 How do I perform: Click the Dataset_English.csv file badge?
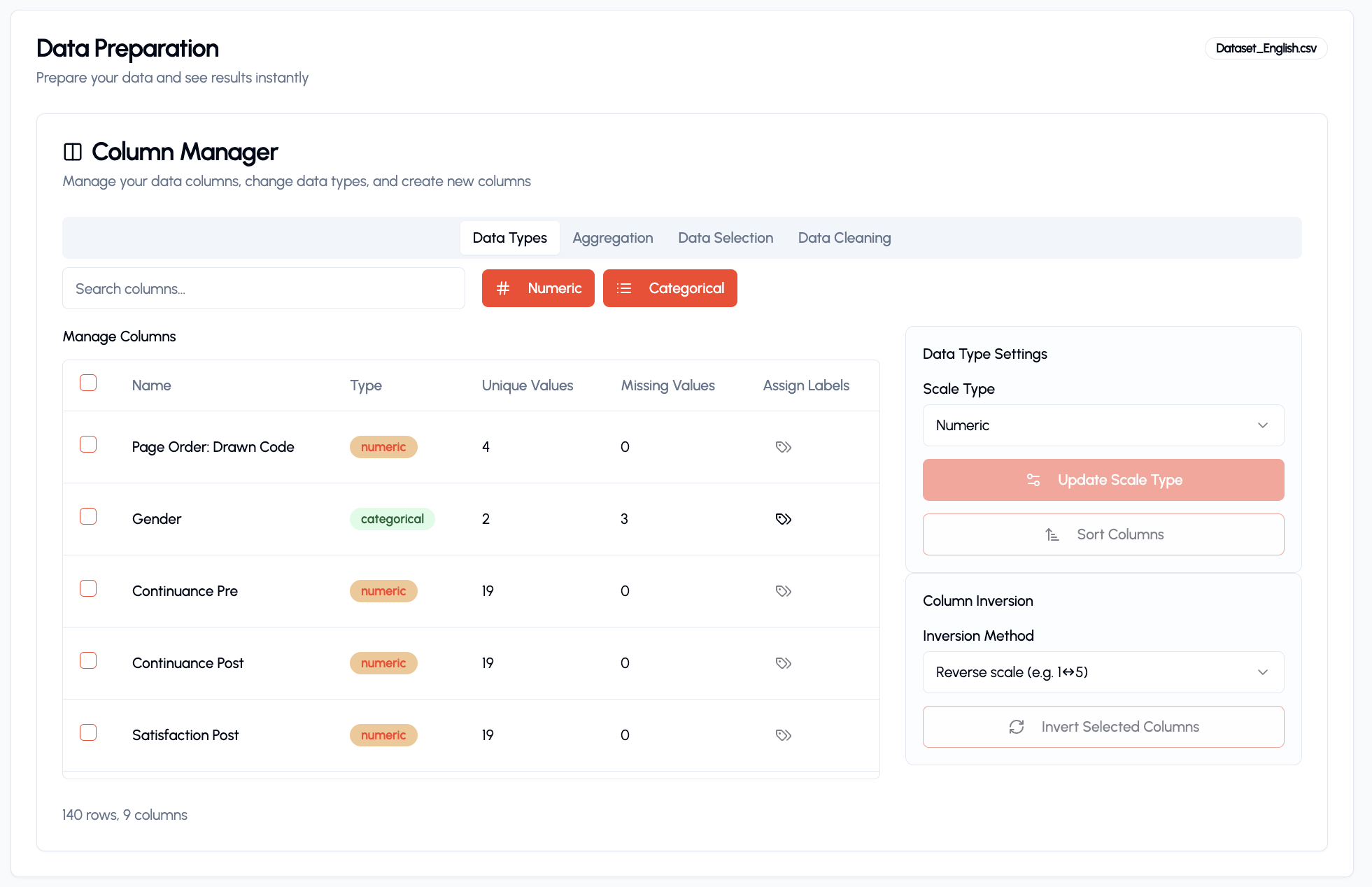[x=1266, y=48]
